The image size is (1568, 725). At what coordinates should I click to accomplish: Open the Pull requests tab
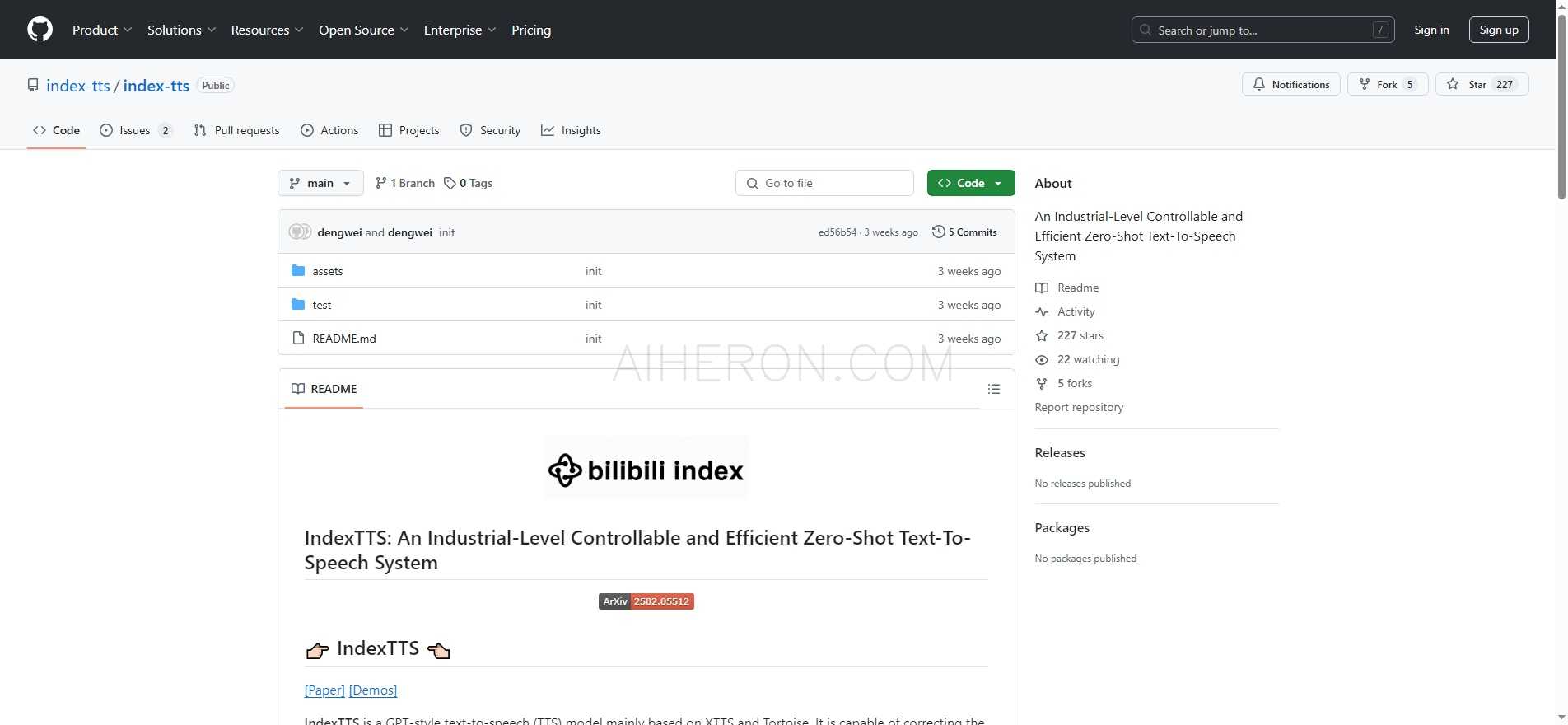point(236,130)
